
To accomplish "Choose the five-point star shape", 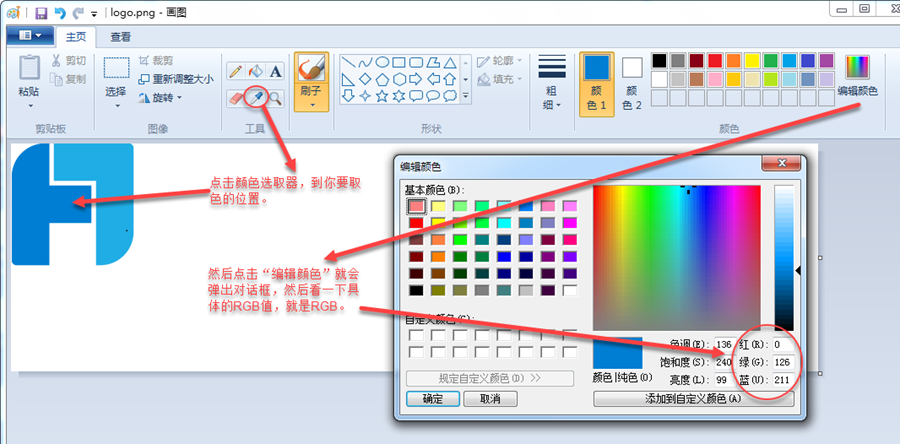I will [382, 96].
